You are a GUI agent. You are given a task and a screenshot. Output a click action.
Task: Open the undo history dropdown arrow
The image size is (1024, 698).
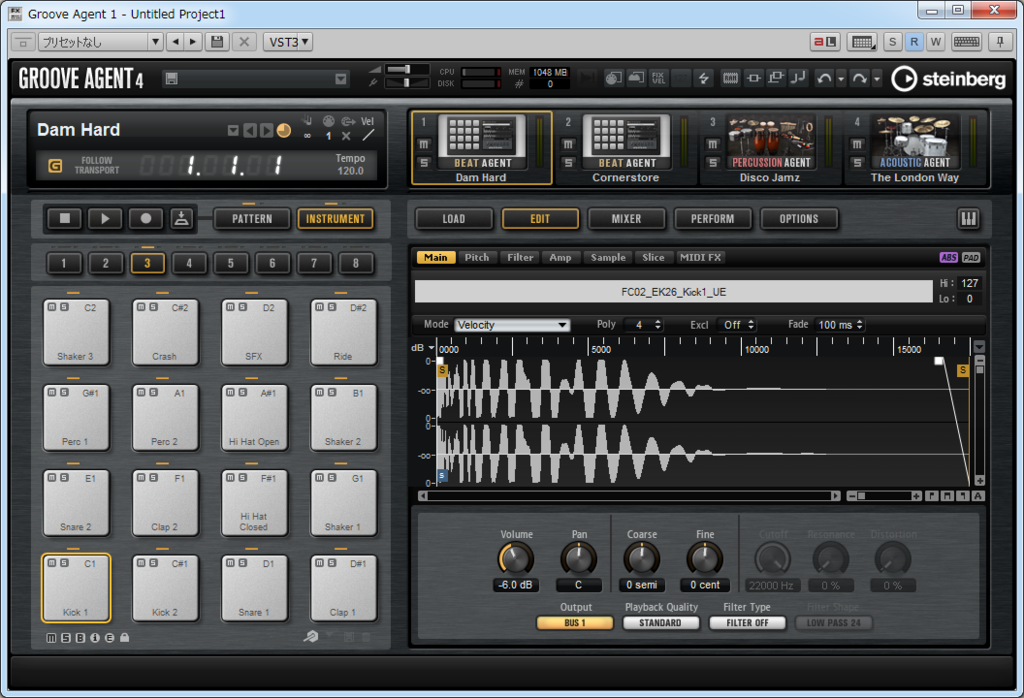840,79
